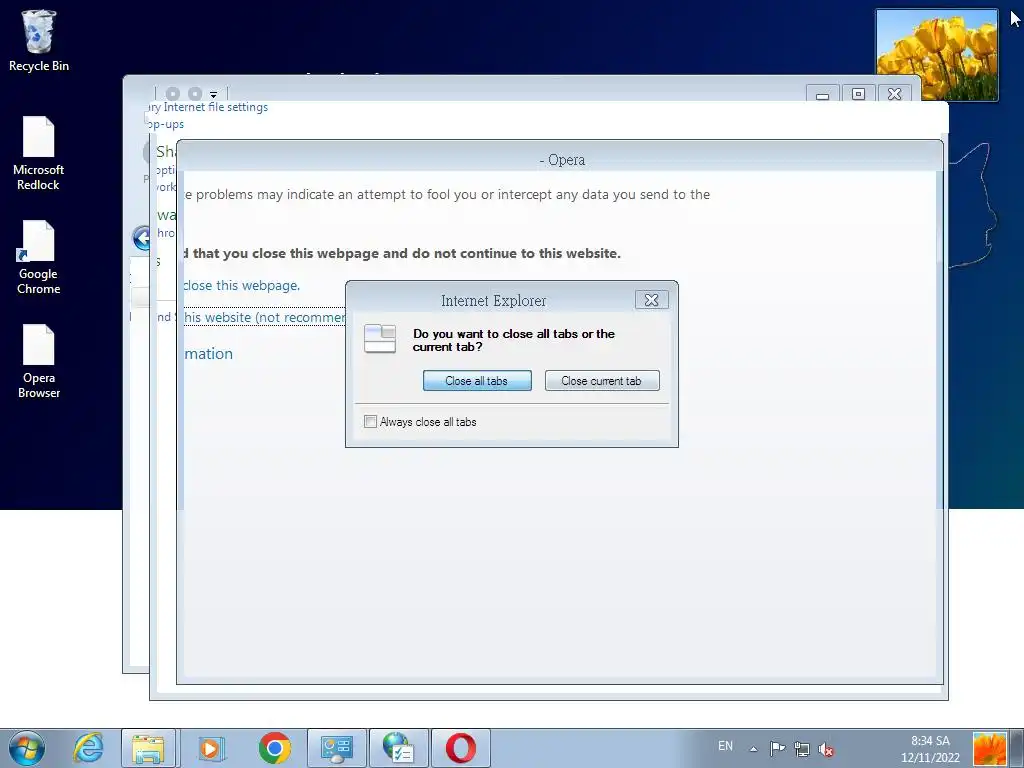This screenshot has width=1024, height=768.
Task: Select the Opera Browser desktop icon
Action: [39, 361]
